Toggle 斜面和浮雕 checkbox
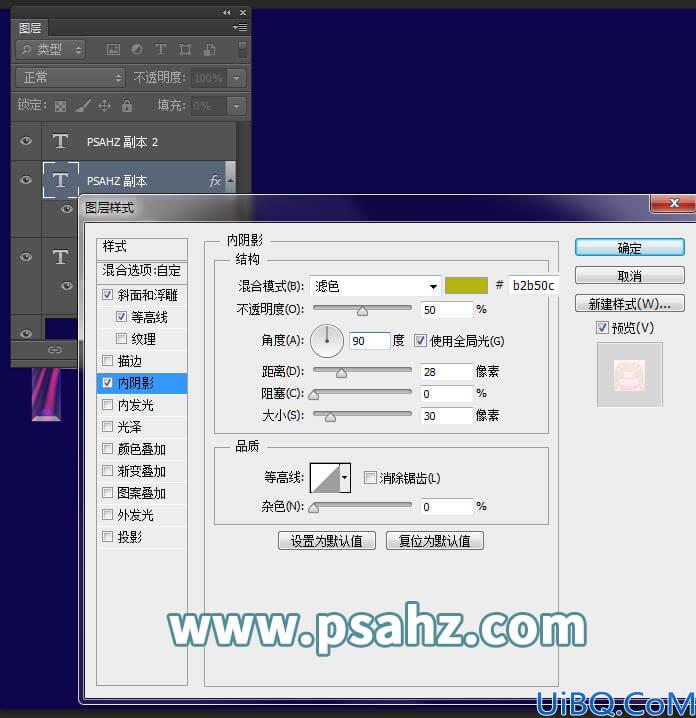Screen dimensions: 696x718 coord(107,294)
